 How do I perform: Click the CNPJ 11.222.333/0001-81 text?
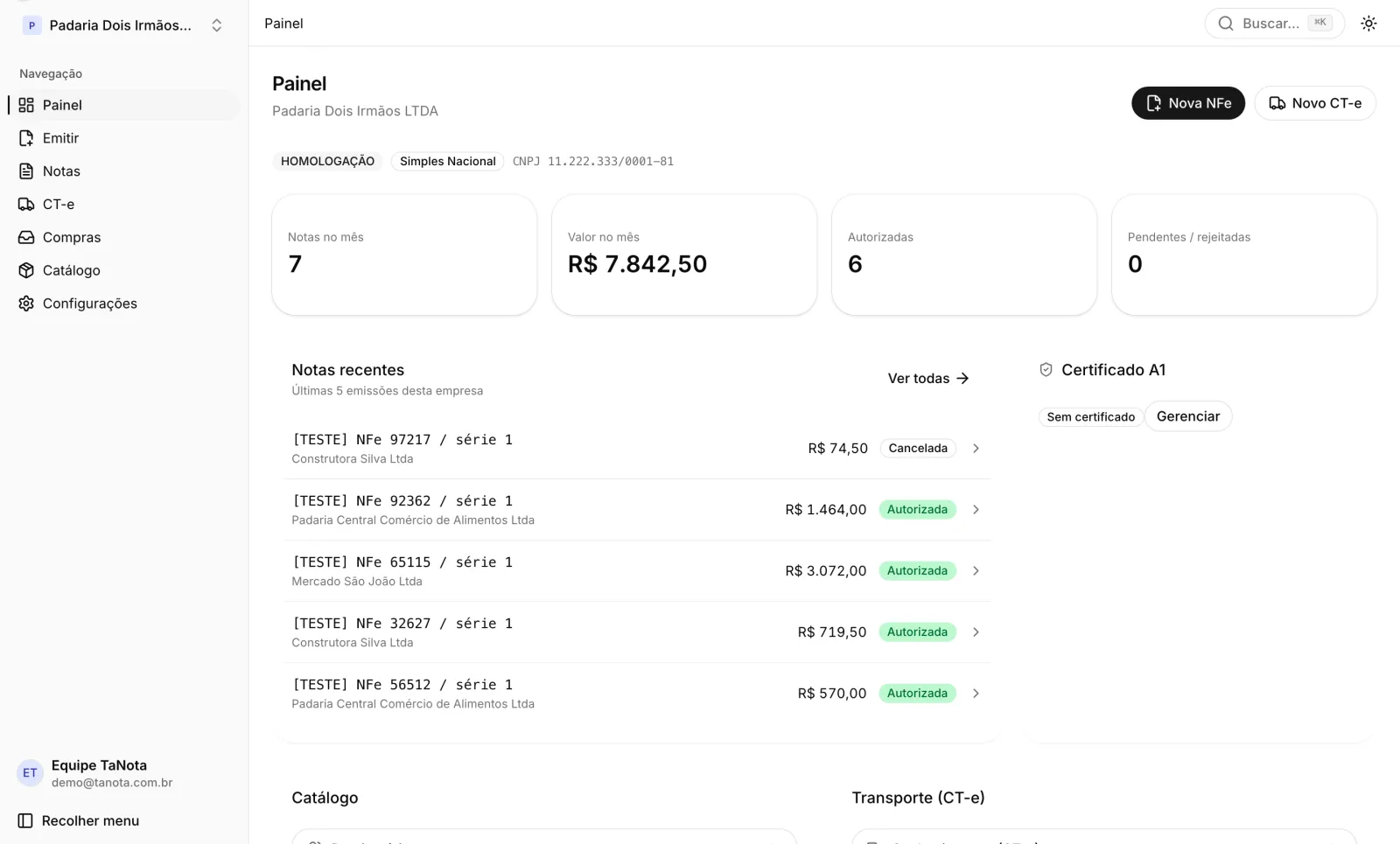593,161
